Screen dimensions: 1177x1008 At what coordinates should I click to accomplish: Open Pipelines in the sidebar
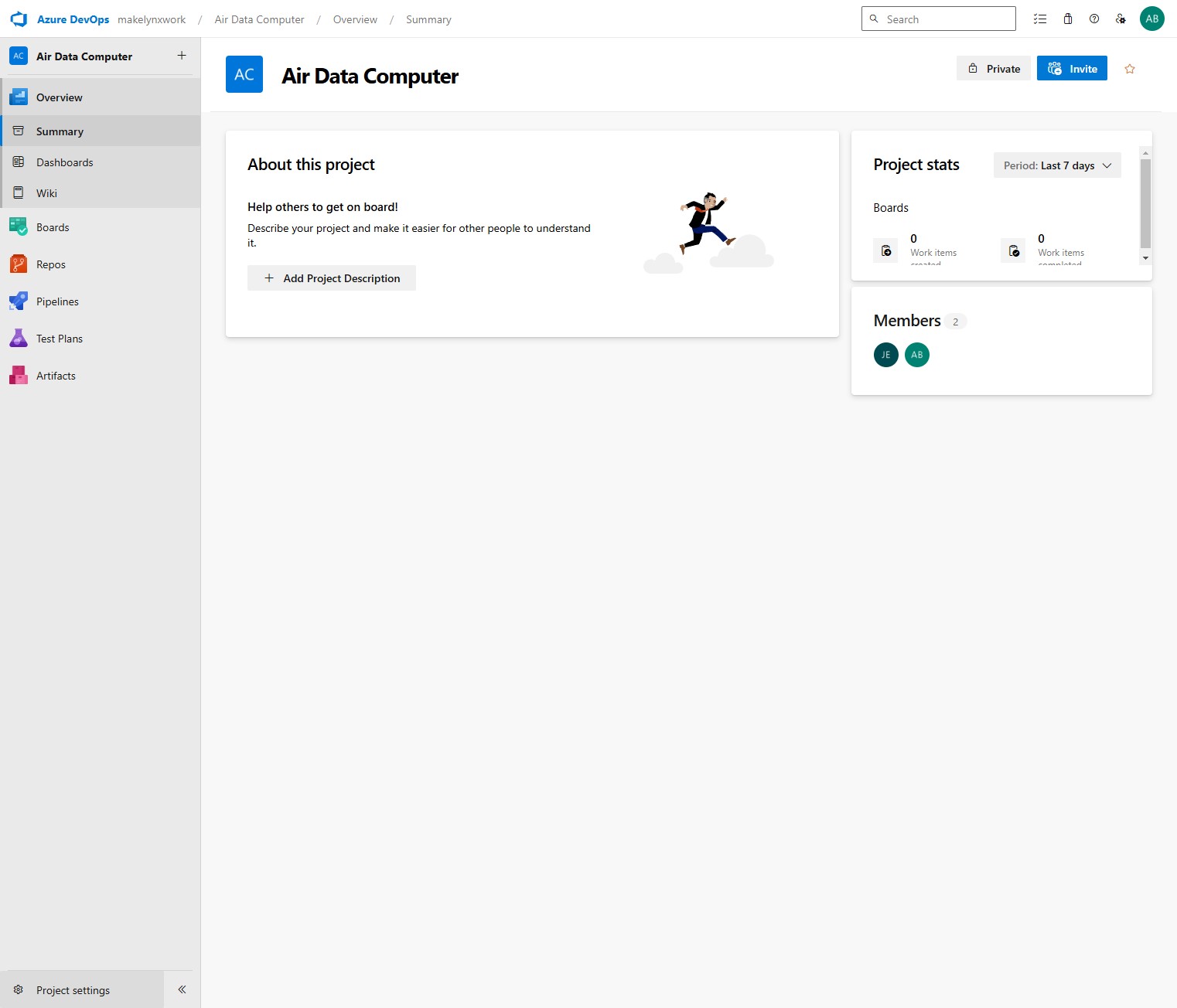point(101,301)
